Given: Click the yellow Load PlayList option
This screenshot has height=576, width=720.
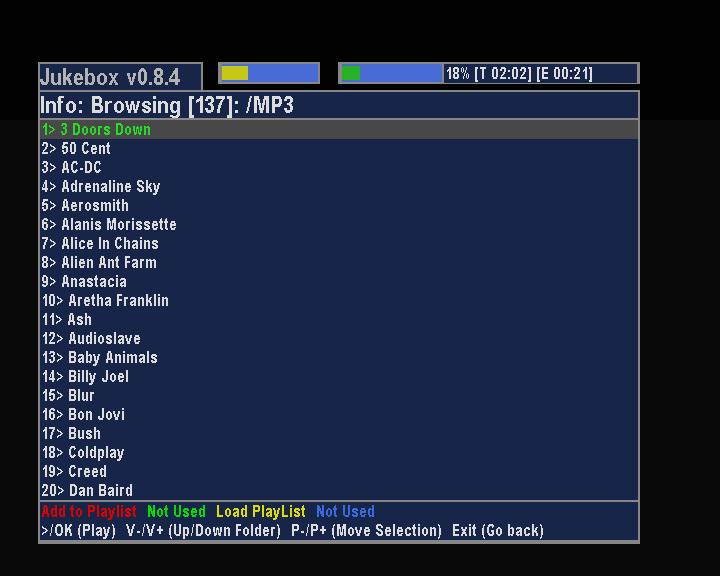Looking at the screenshot, I should coord(260,511).
